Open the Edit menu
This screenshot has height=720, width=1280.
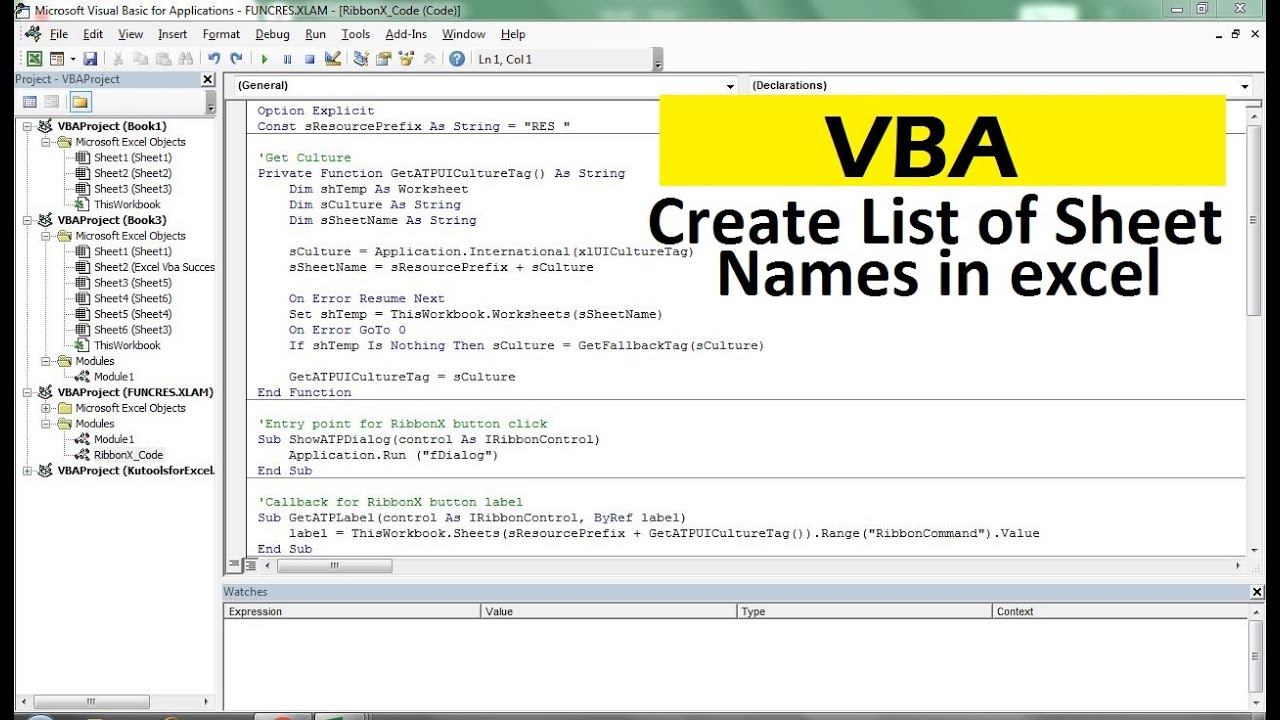tap(93, 34)
